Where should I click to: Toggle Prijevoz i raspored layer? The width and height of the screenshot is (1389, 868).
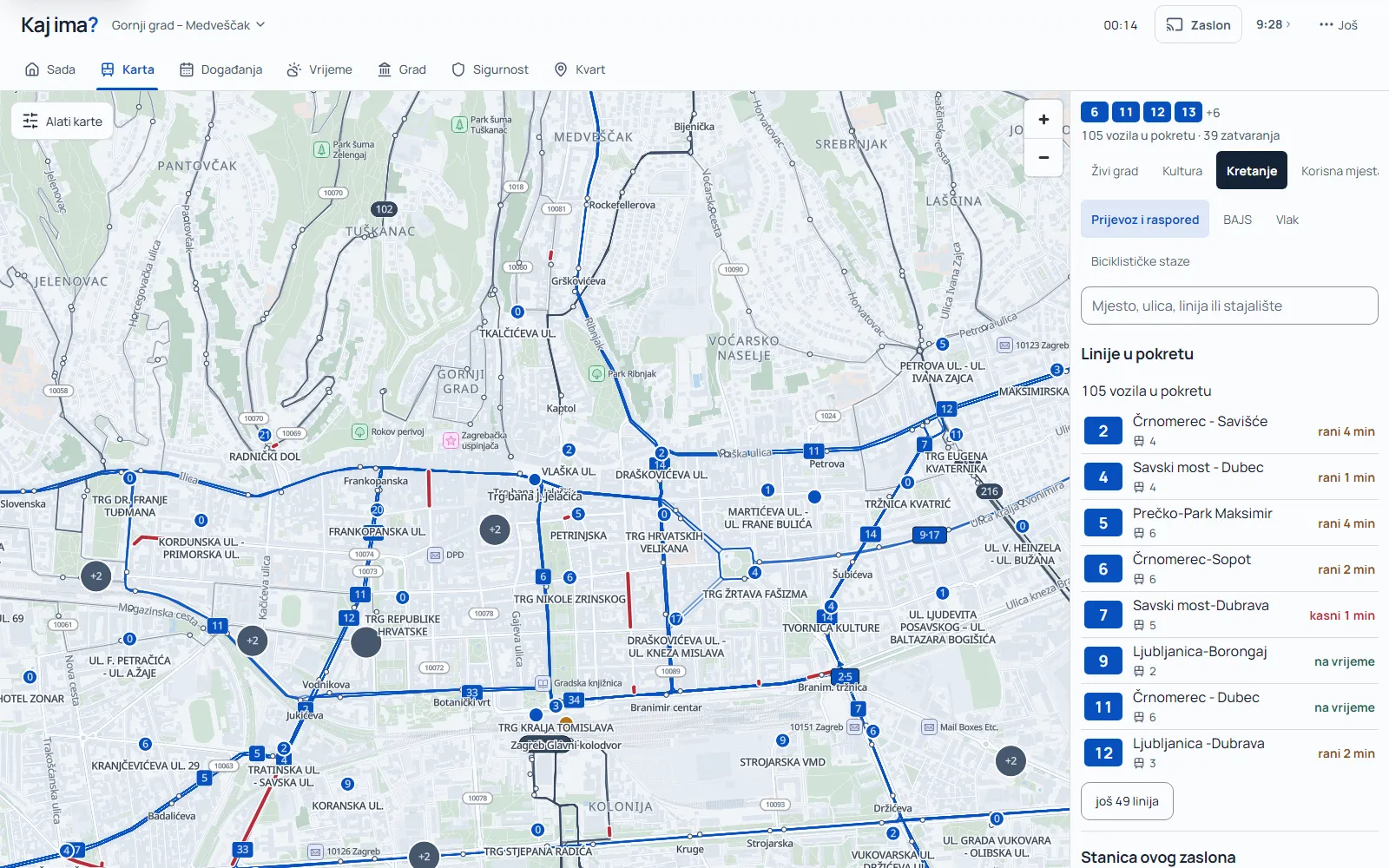click(1145, 220)
